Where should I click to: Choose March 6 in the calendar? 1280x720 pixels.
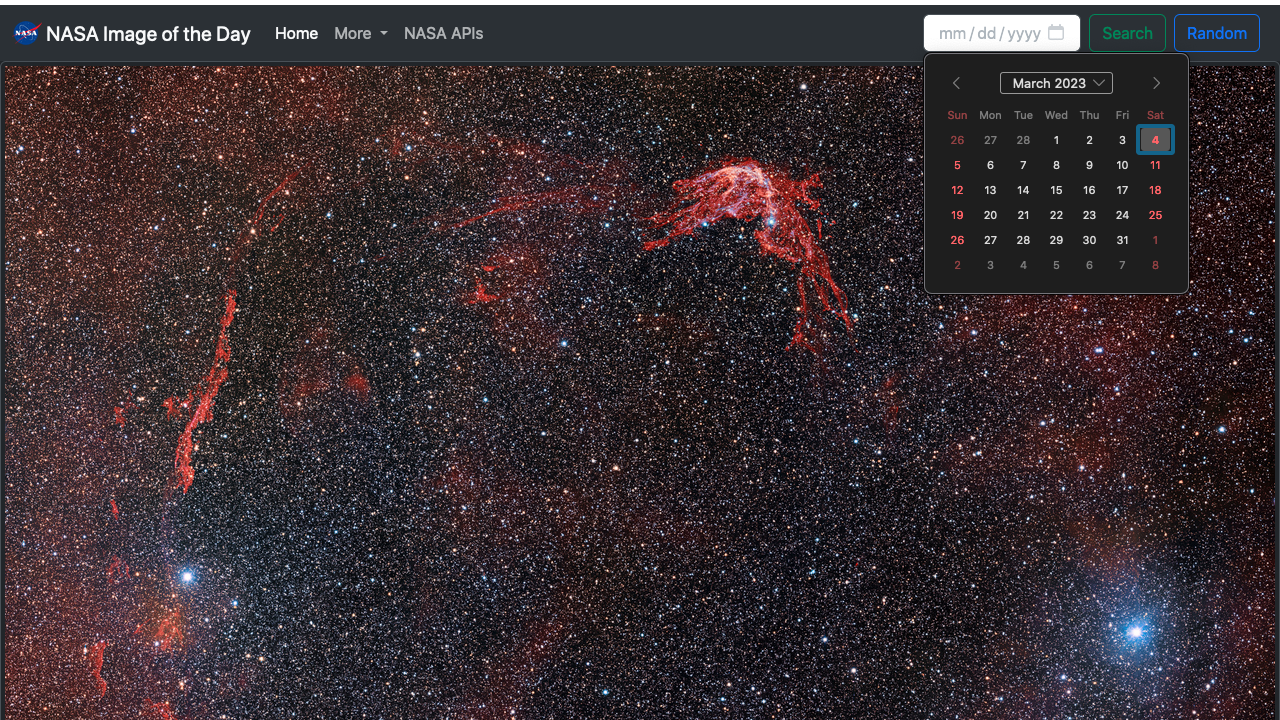click(990, 165)
